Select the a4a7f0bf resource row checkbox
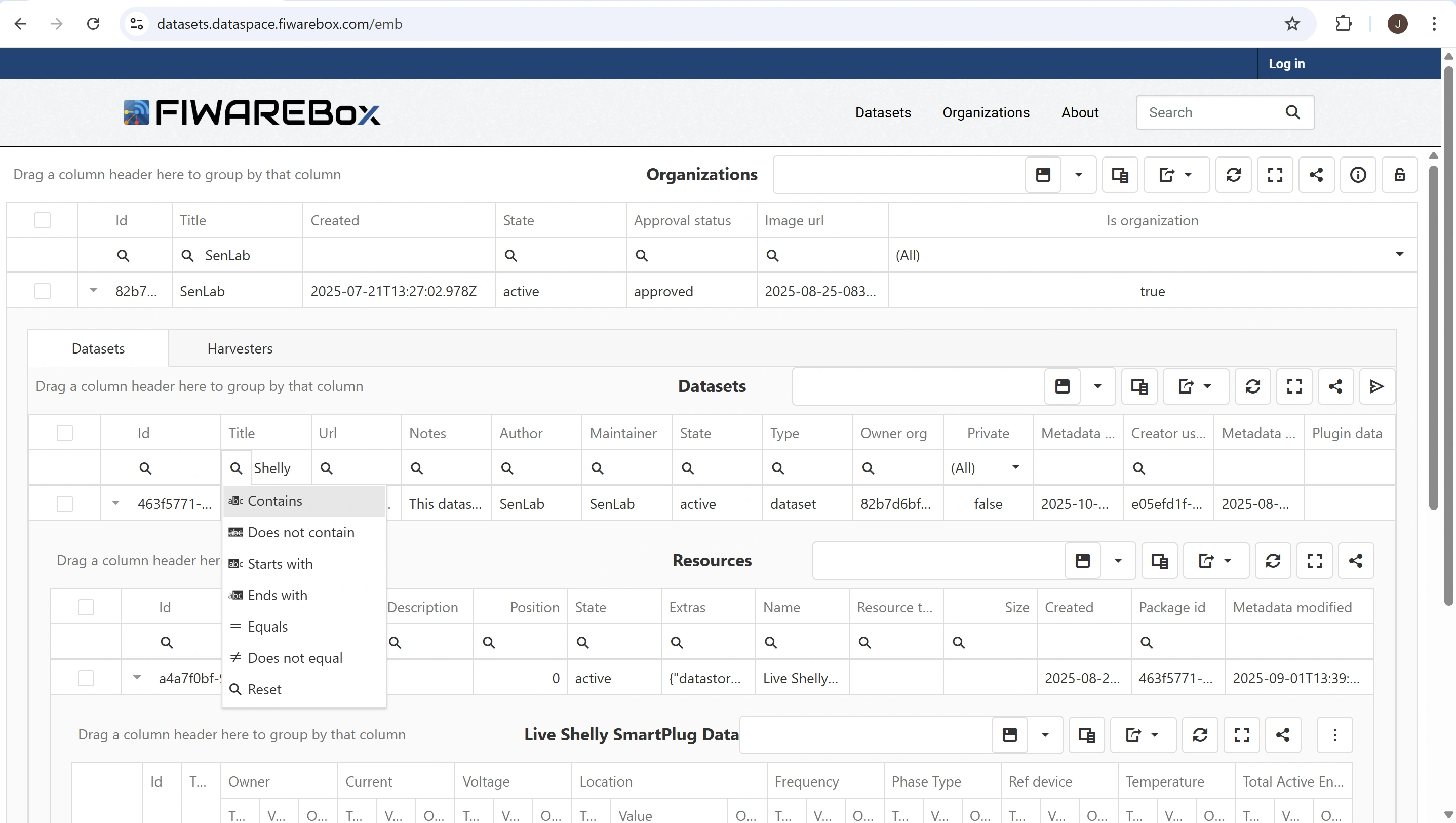 tap(86, 678)
